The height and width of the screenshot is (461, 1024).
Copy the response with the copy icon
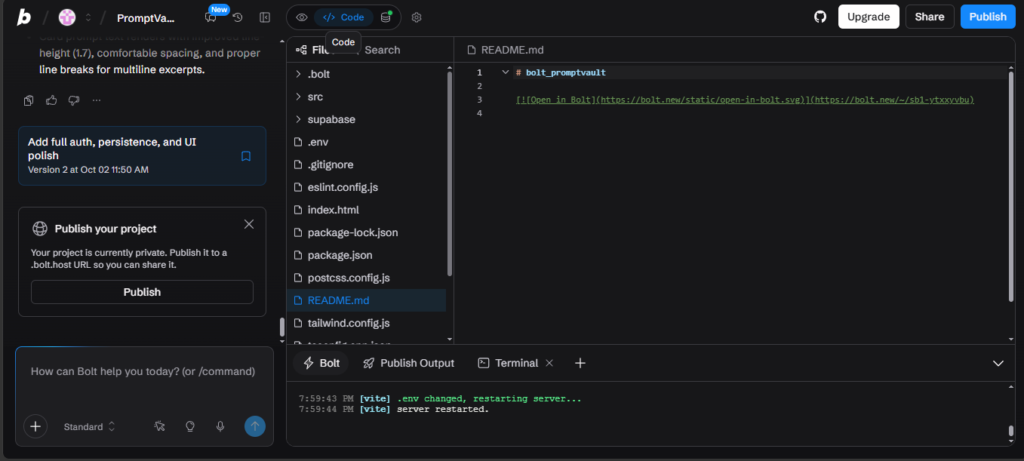29,101
